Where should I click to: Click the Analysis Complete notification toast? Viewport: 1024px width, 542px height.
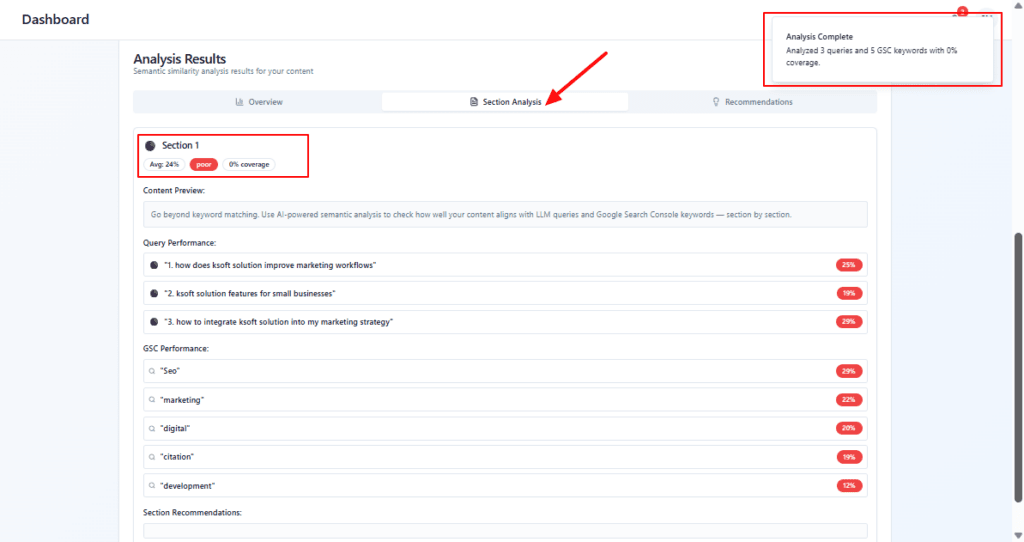click(879, 50)
